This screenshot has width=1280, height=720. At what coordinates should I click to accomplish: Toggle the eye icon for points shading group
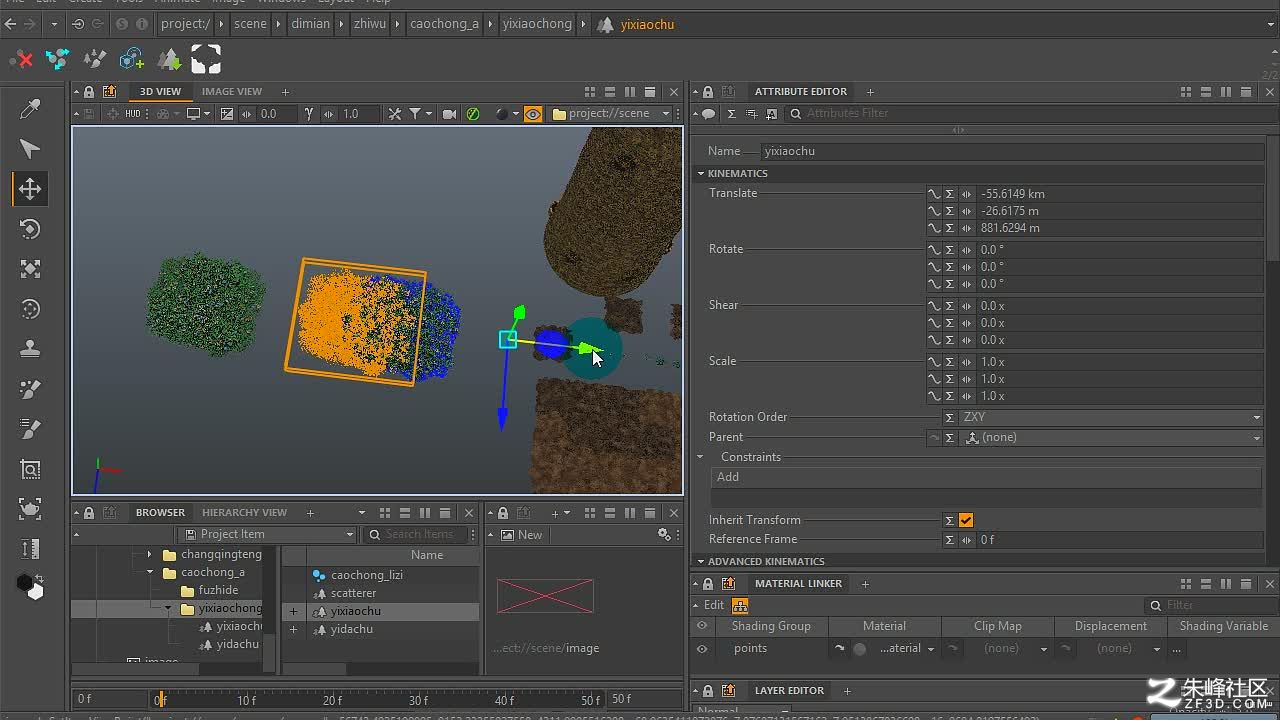point(702,648)
